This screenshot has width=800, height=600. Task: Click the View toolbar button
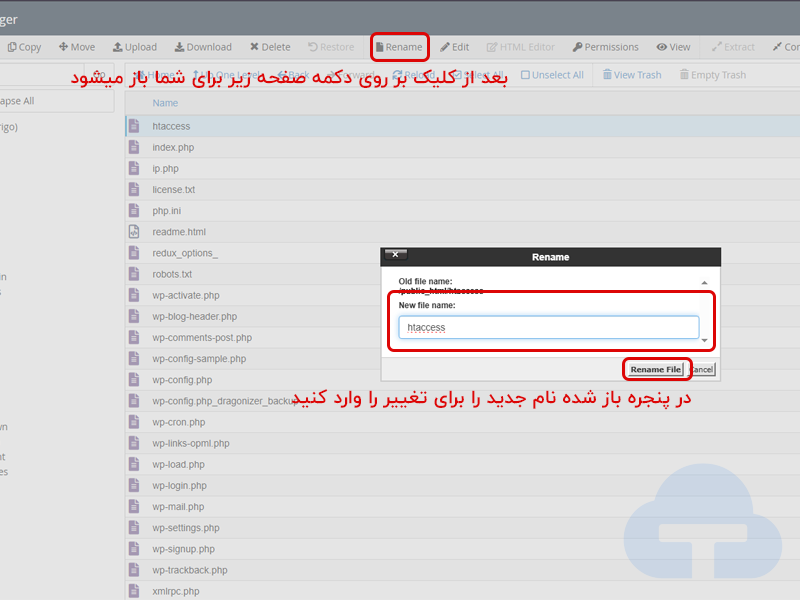pyautogui.click(x=673, y=47)
